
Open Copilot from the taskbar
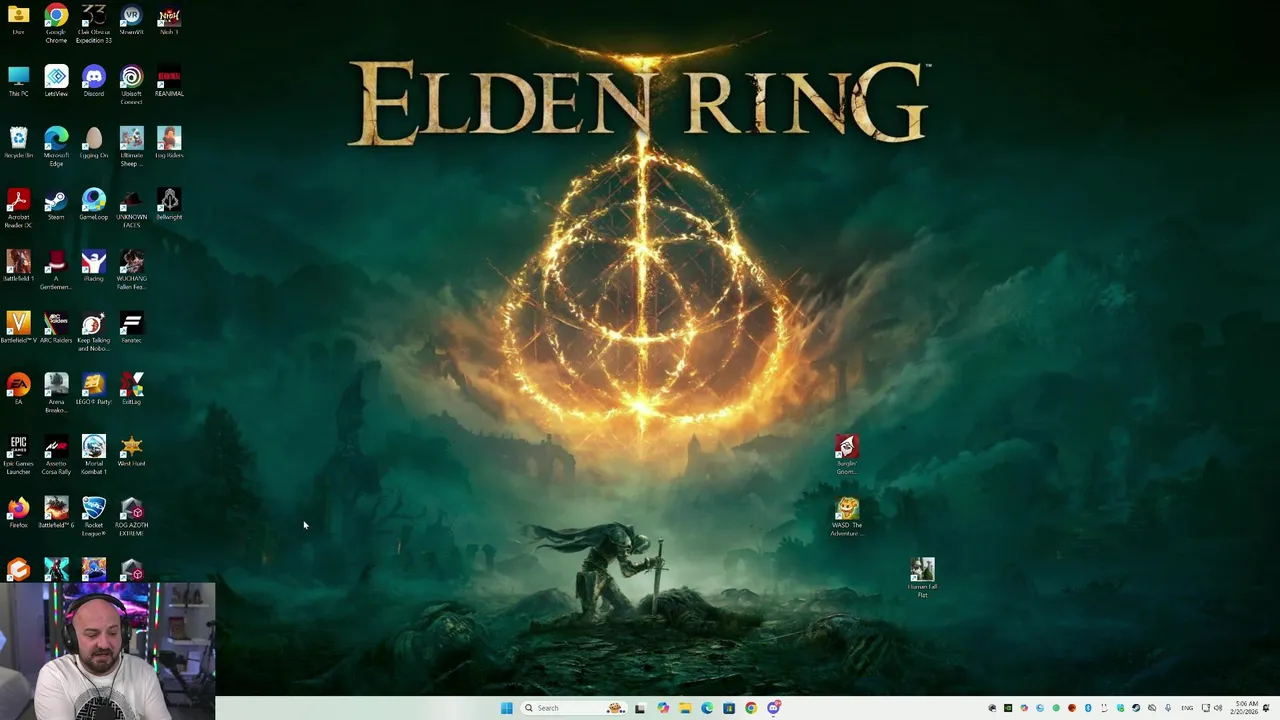coord(663,708)
